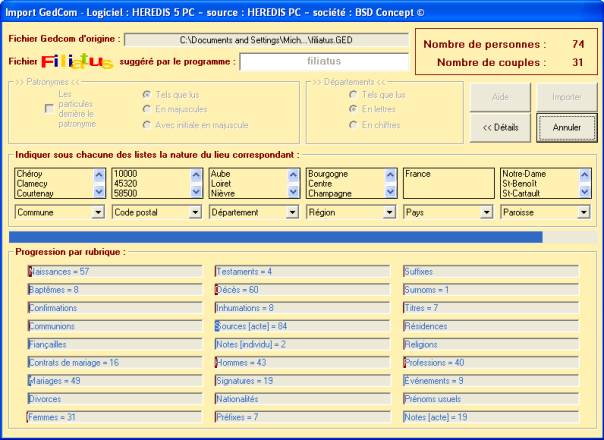The width and height of the screenshot is (604, 440).
Task: Select 'Clamecy' in the commune list
Action: (x=32, y=184)
